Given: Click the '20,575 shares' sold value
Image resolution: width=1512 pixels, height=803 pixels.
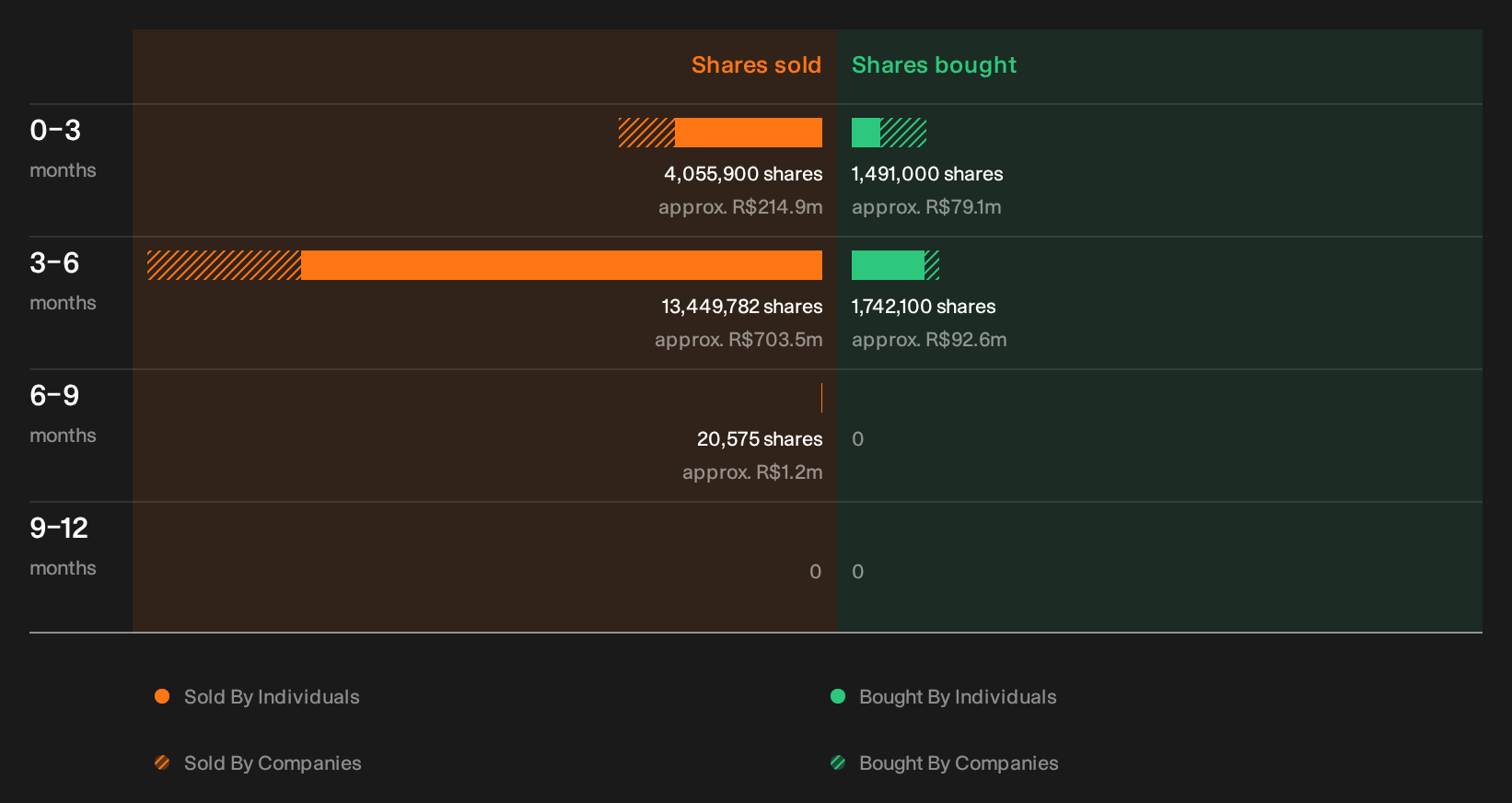Looking at the screenshot, I should [x=760, y=439].
